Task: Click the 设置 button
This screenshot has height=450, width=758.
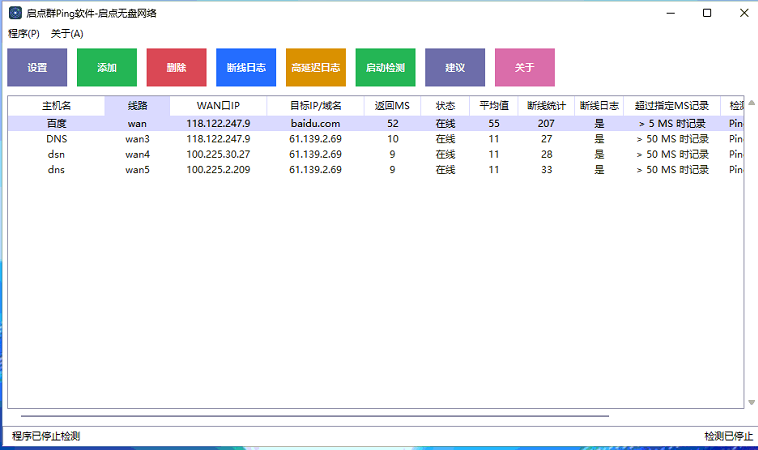Action: 37,67
